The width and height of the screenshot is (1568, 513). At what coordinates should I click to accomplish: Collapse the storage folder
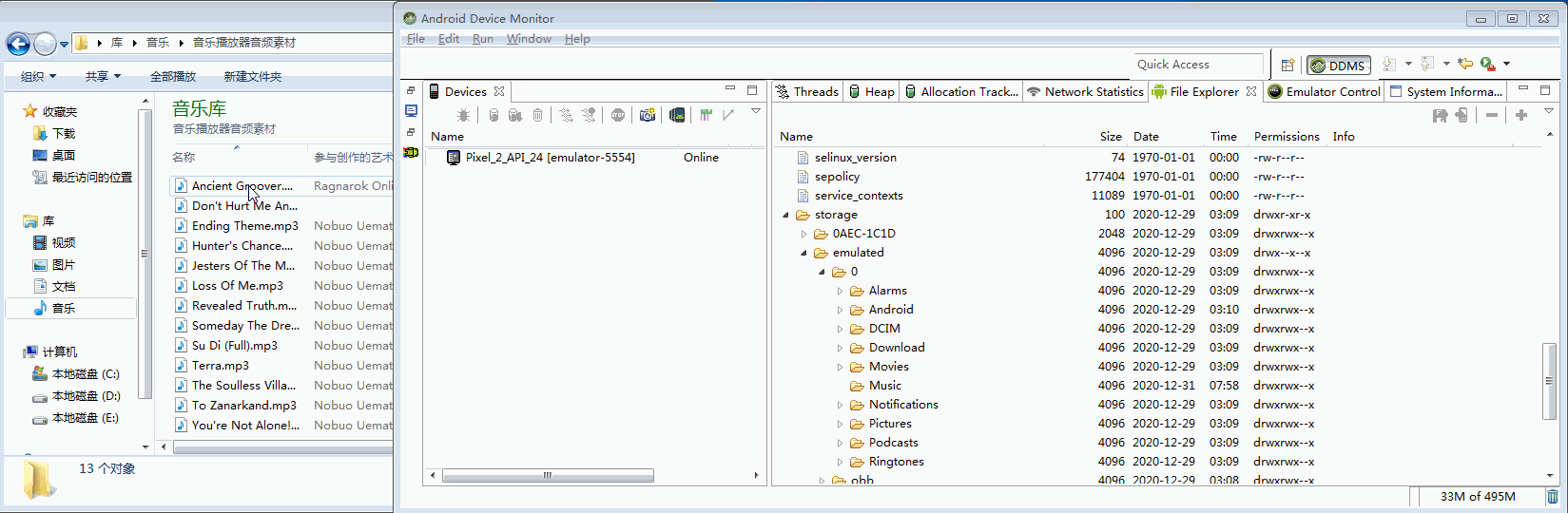click(x=785, y=215)
